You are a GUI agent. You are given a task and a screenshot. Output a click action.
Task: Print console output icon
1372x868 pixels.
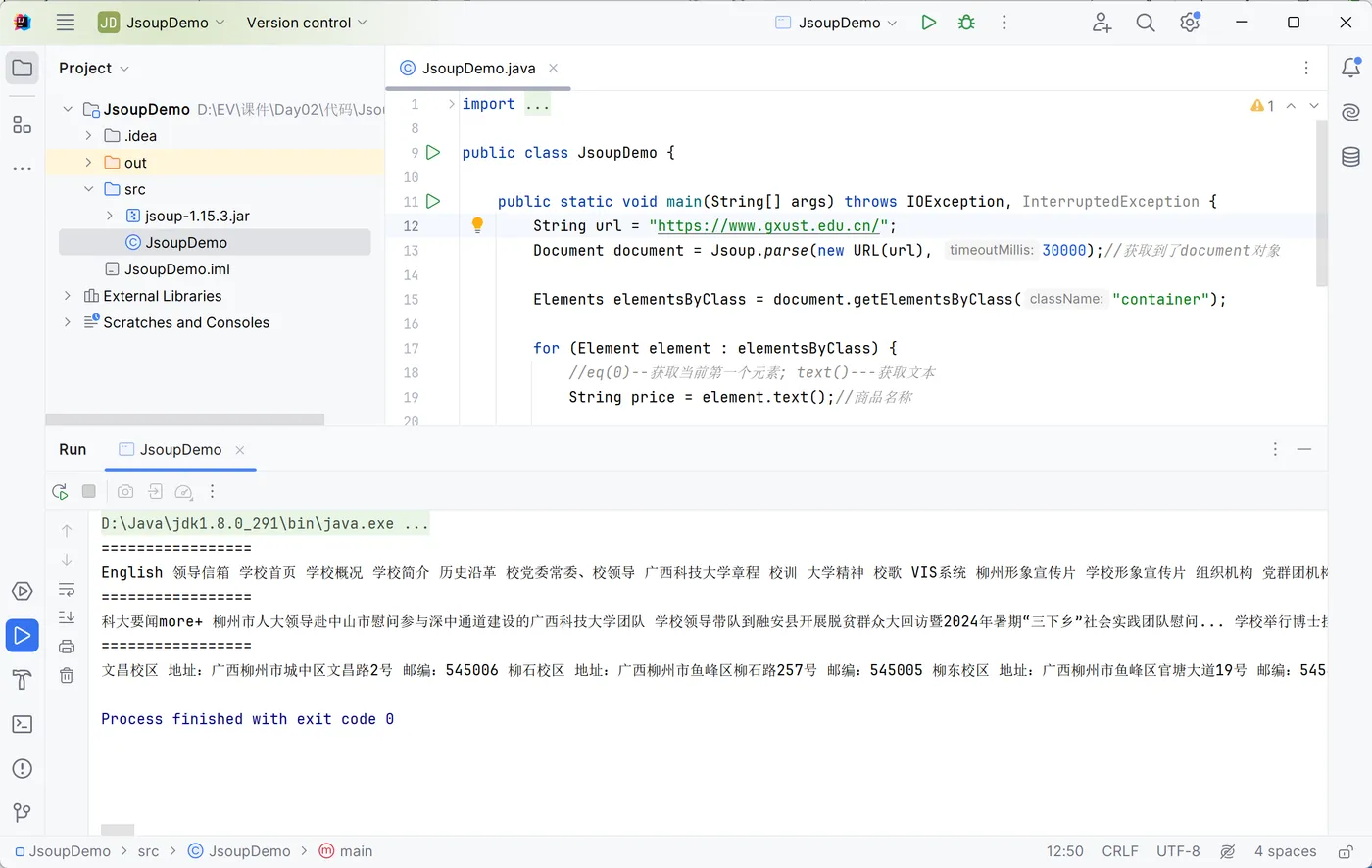[x=67, y=646]
